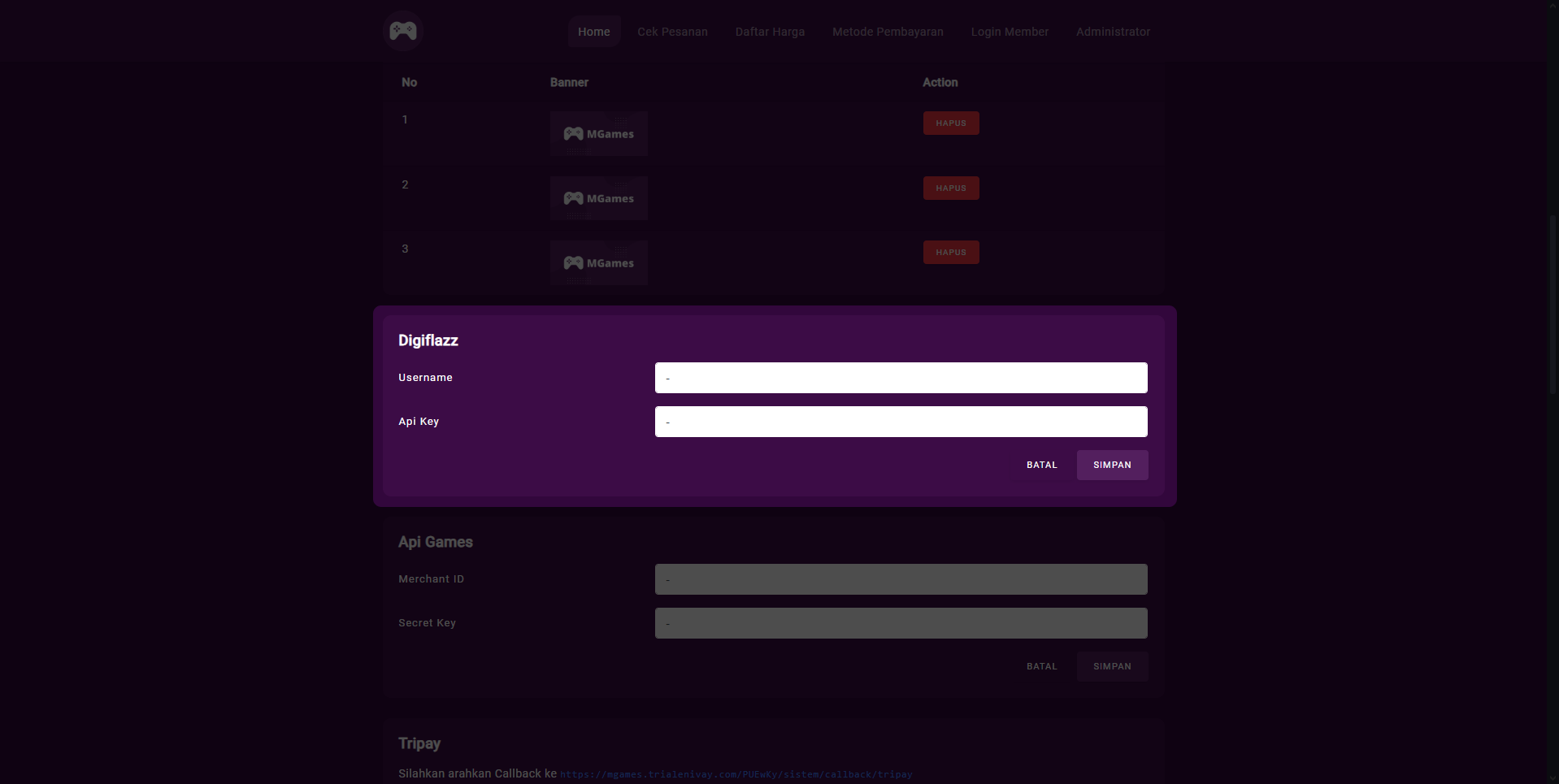Image resolution: width=1559 pixels, height=784 pixels.
Task: Click the gamepad logo icon in the header
Action: pos(402,31)
